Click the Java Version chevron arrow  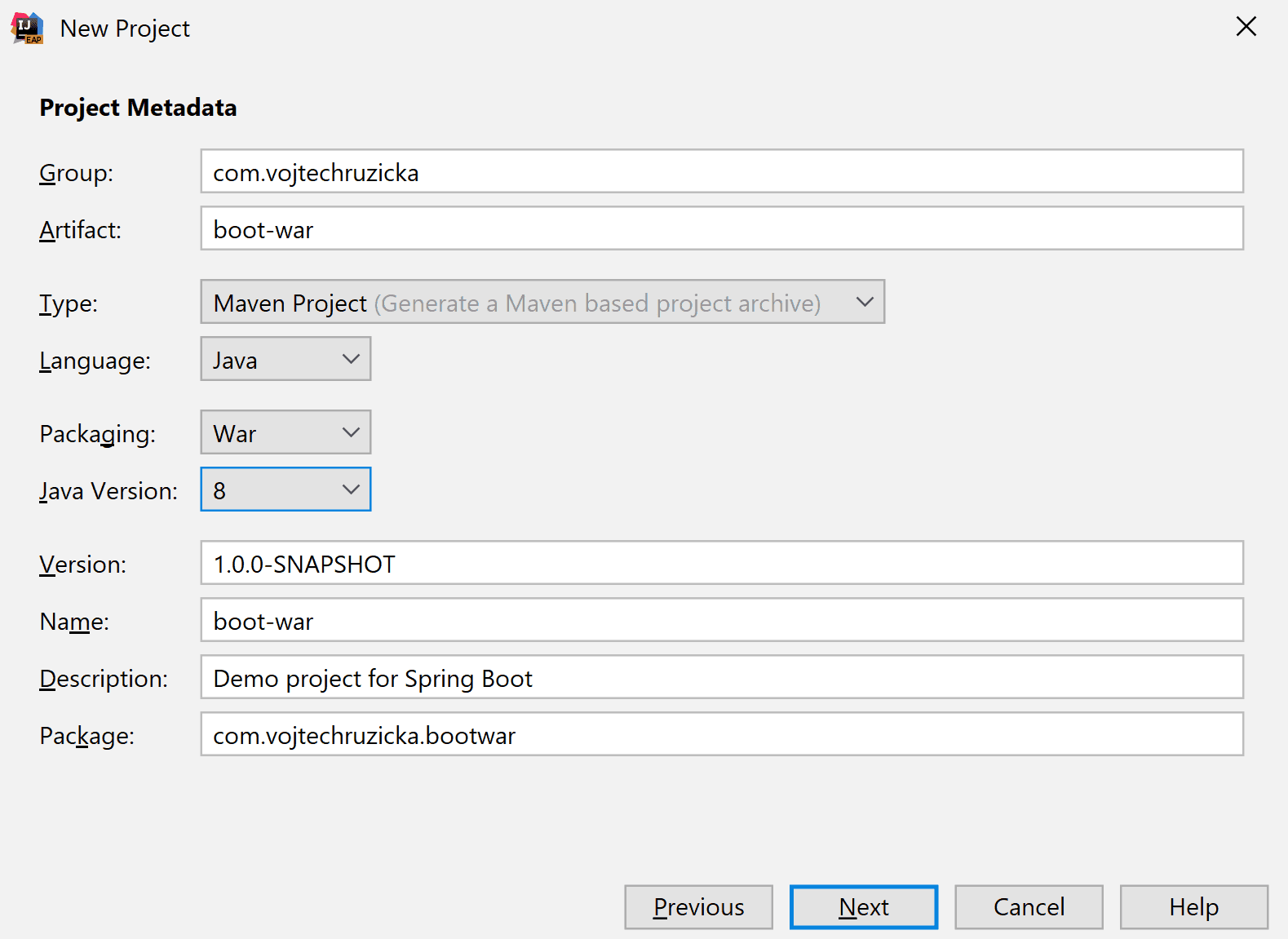point(351,489)
